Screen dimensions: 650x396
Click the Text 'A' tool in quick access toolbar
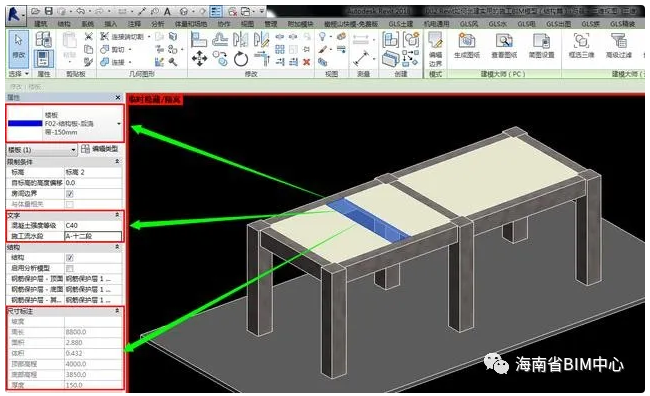tap(167, 12)
